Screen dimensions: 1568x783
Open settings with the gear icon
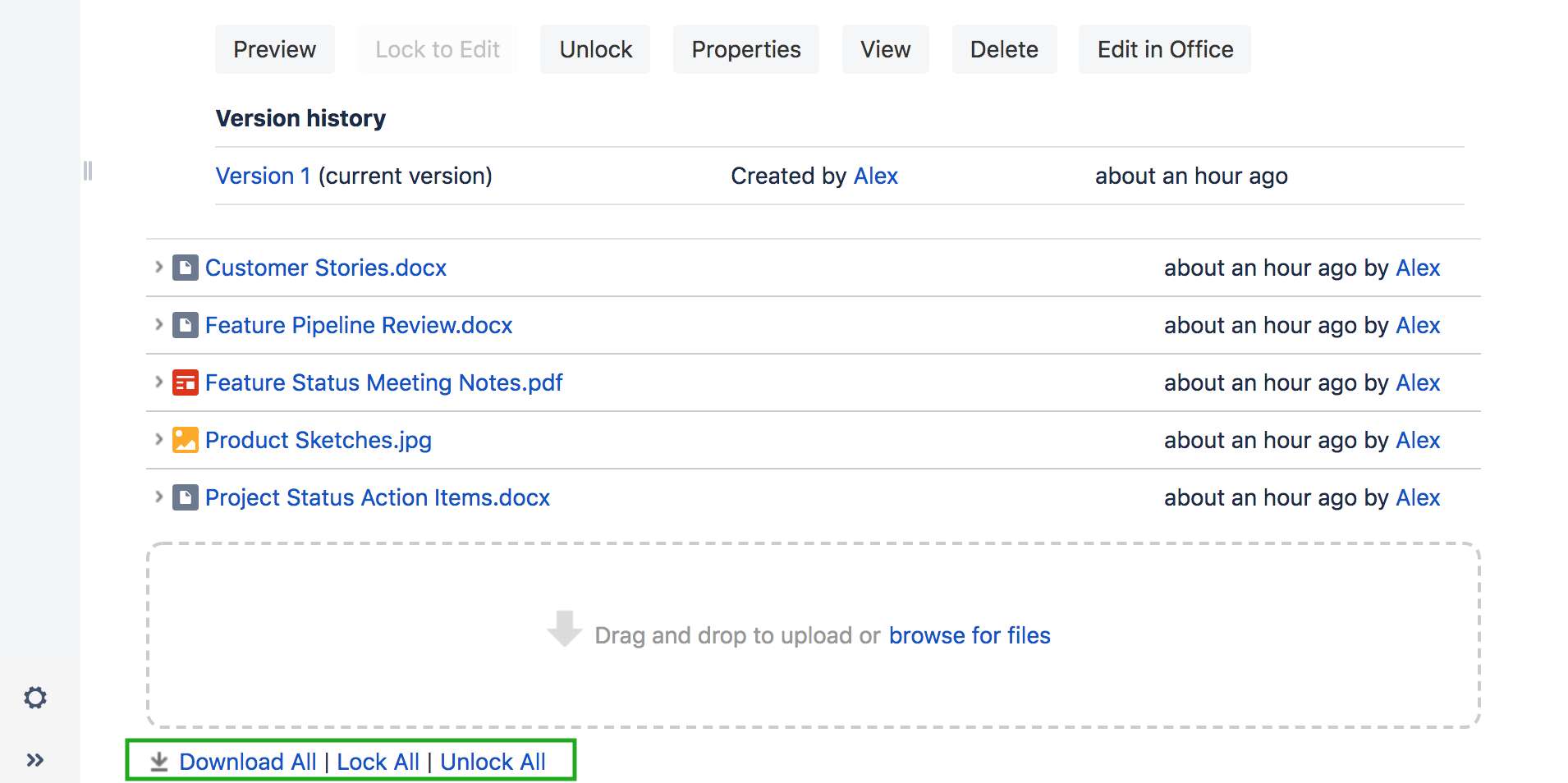[35, 698]
